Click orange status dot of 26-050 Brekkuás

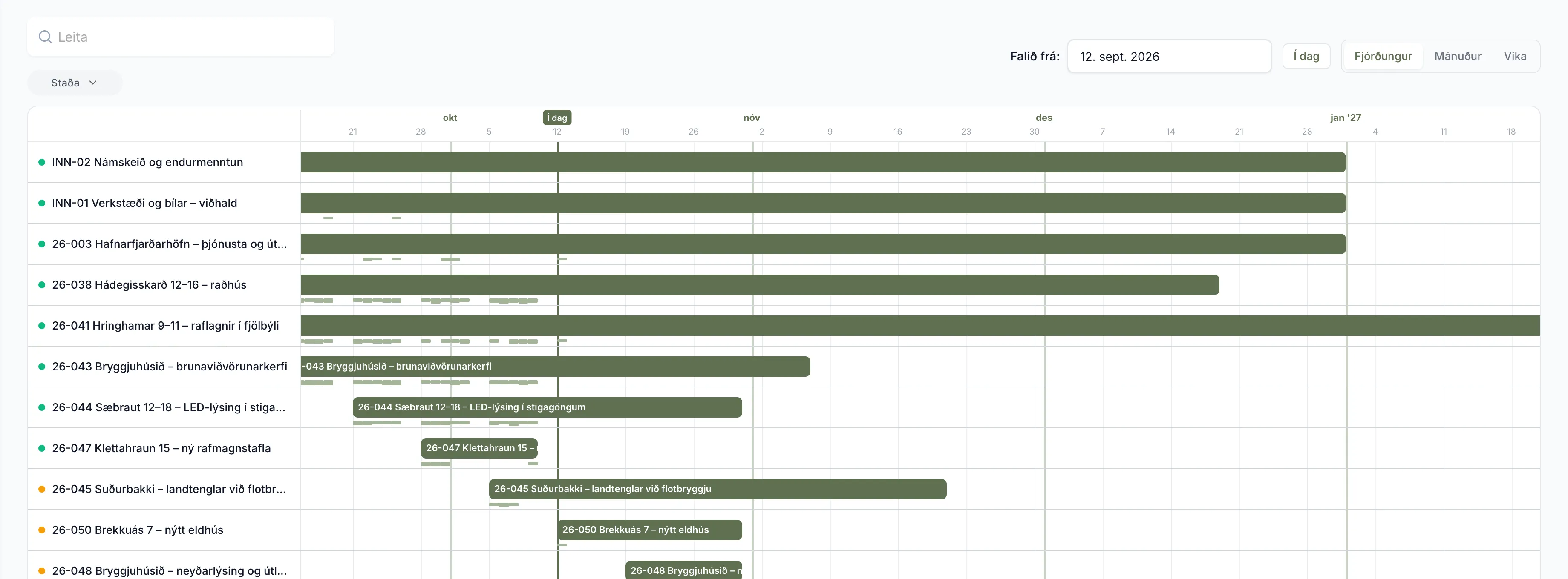point(41,530)
